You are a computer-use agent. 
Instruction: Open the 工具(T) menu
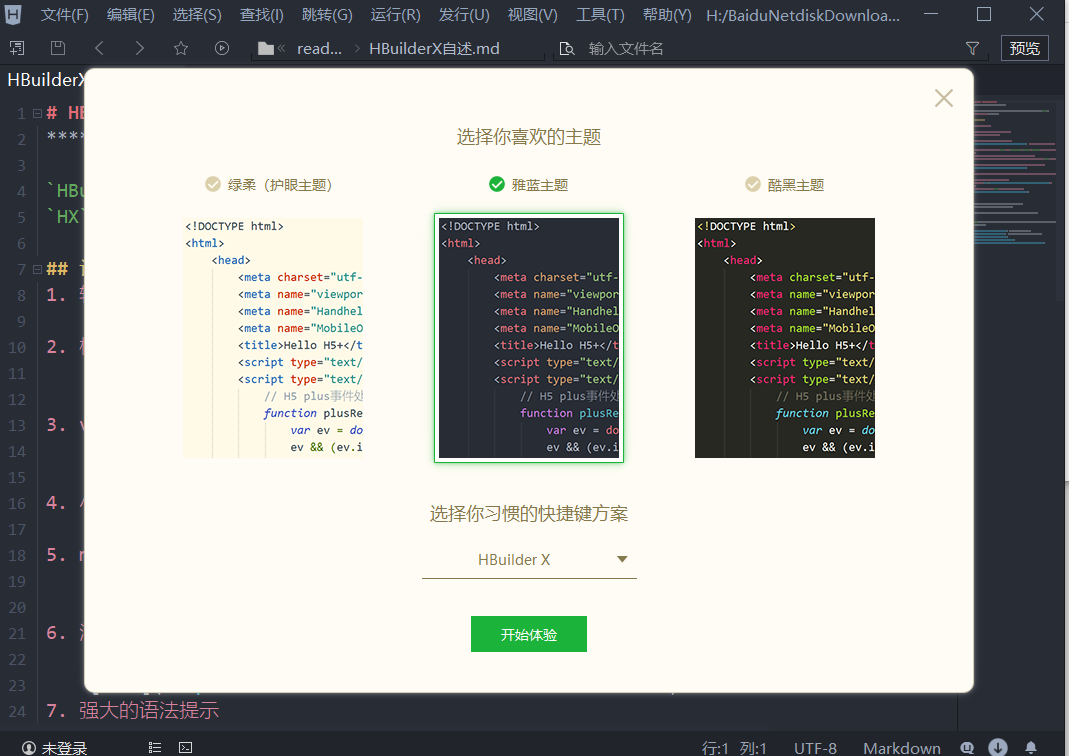[x=600, y=15]
